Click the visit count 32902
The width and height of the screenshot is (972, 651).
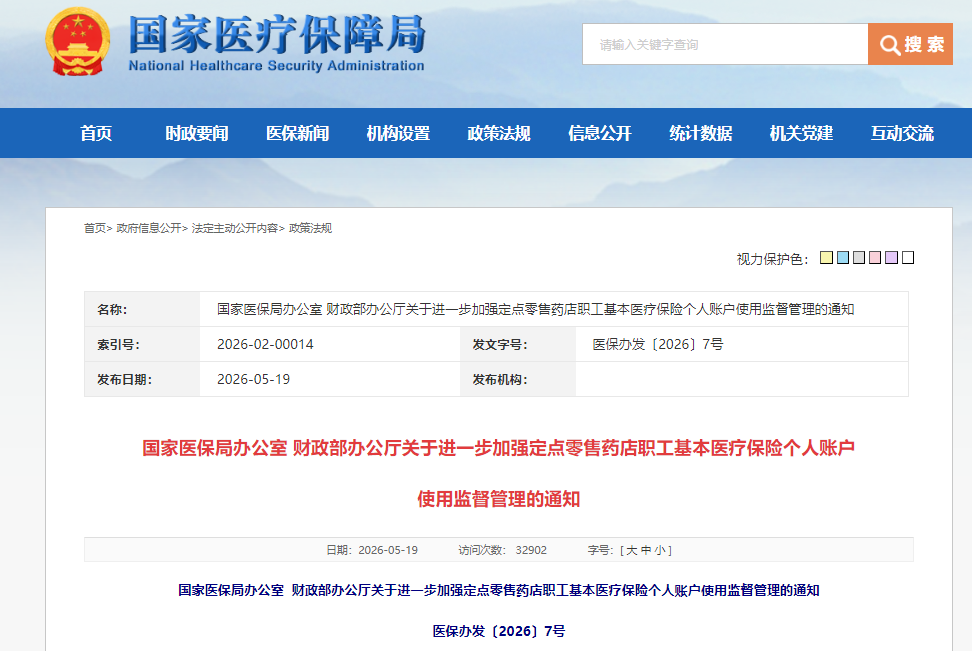click(531, 550)
